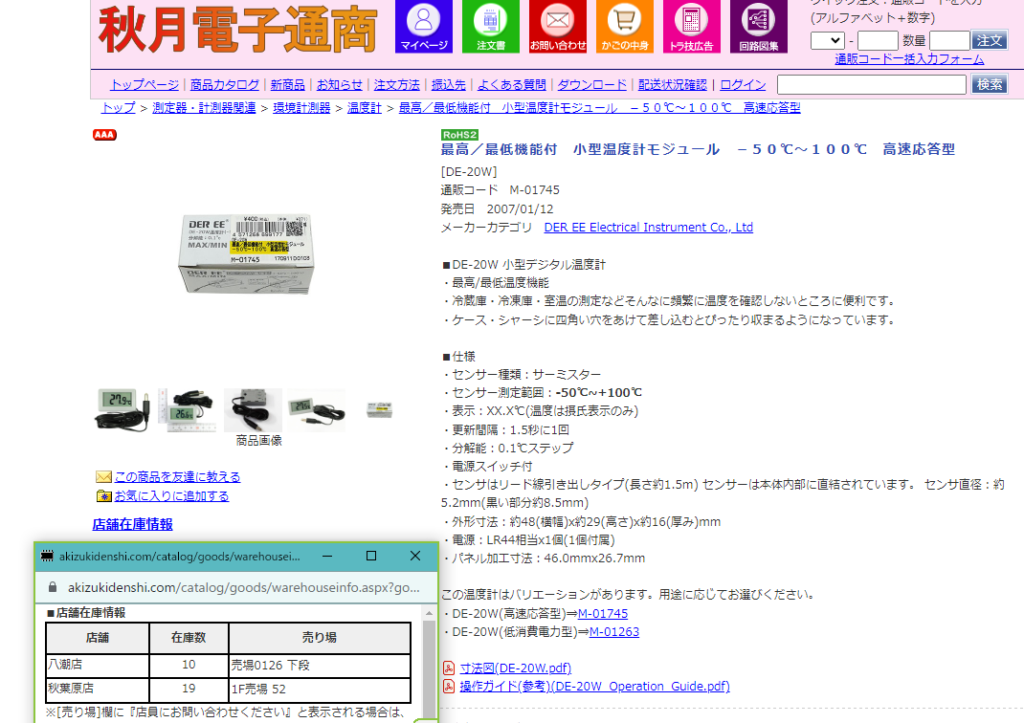Screen dimensions: 1024x723
Task: Open 寸法図(DE-20W.pdf) link
Action: click(515, 668)
